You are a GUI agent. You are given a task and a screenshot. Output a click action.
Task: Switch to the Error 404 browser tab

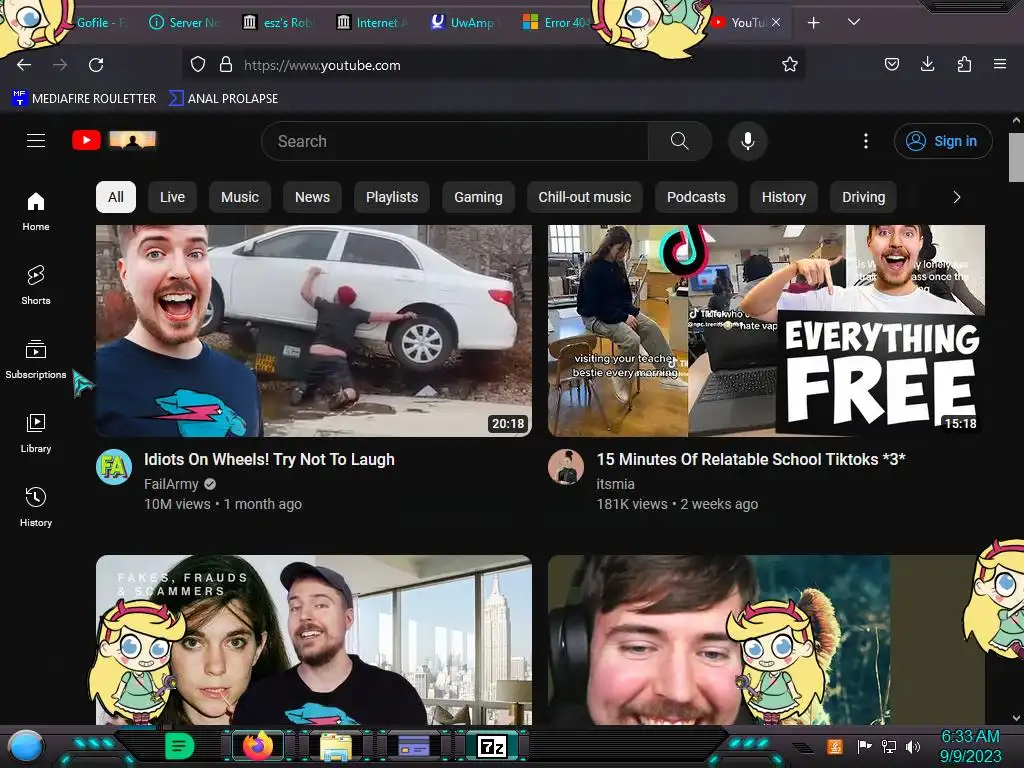point(556,23)
